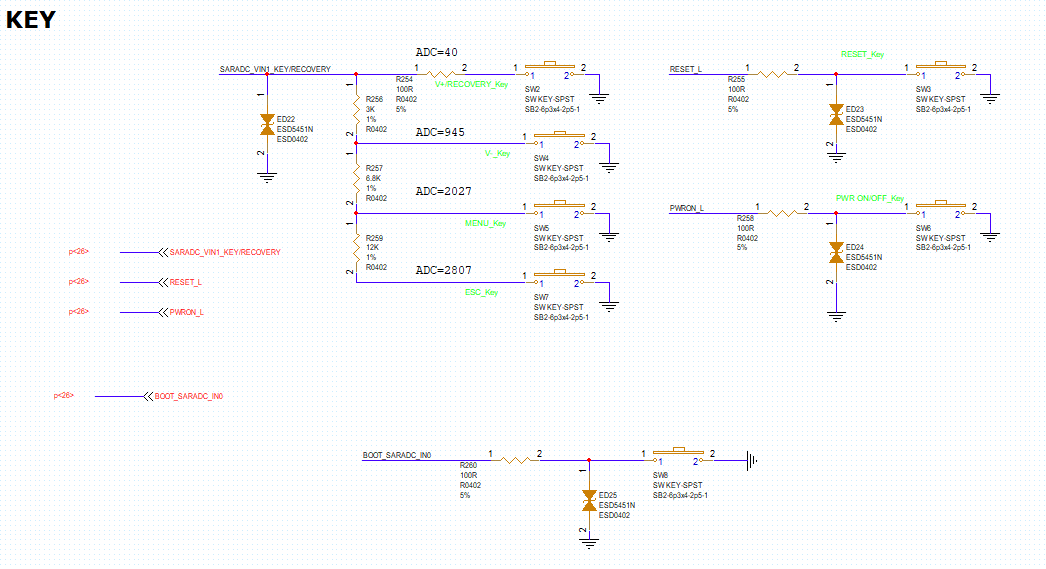Click the ground symbol below ED24
Image resolution: width=1046 pixels, height=569 pixels.
[x=836, y=316]
